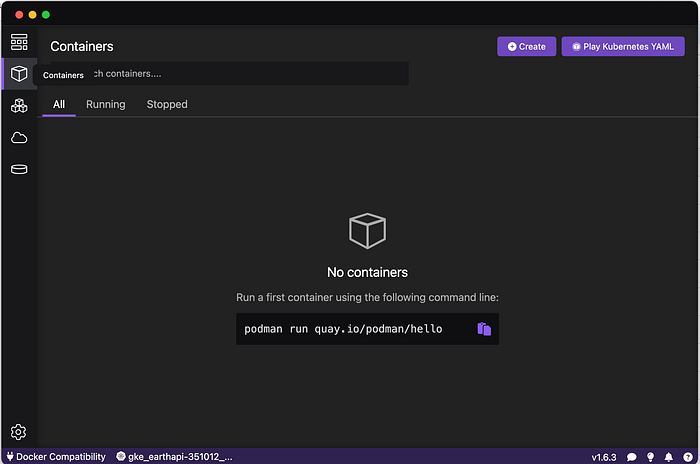Minimize window with yellow button

tap(33, 15)
